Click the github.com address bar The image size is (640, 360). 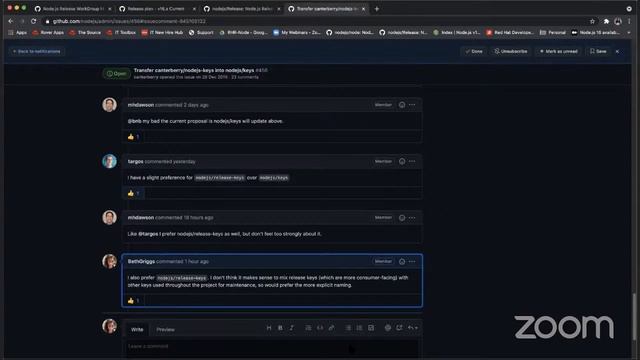[x=314, y=21]
